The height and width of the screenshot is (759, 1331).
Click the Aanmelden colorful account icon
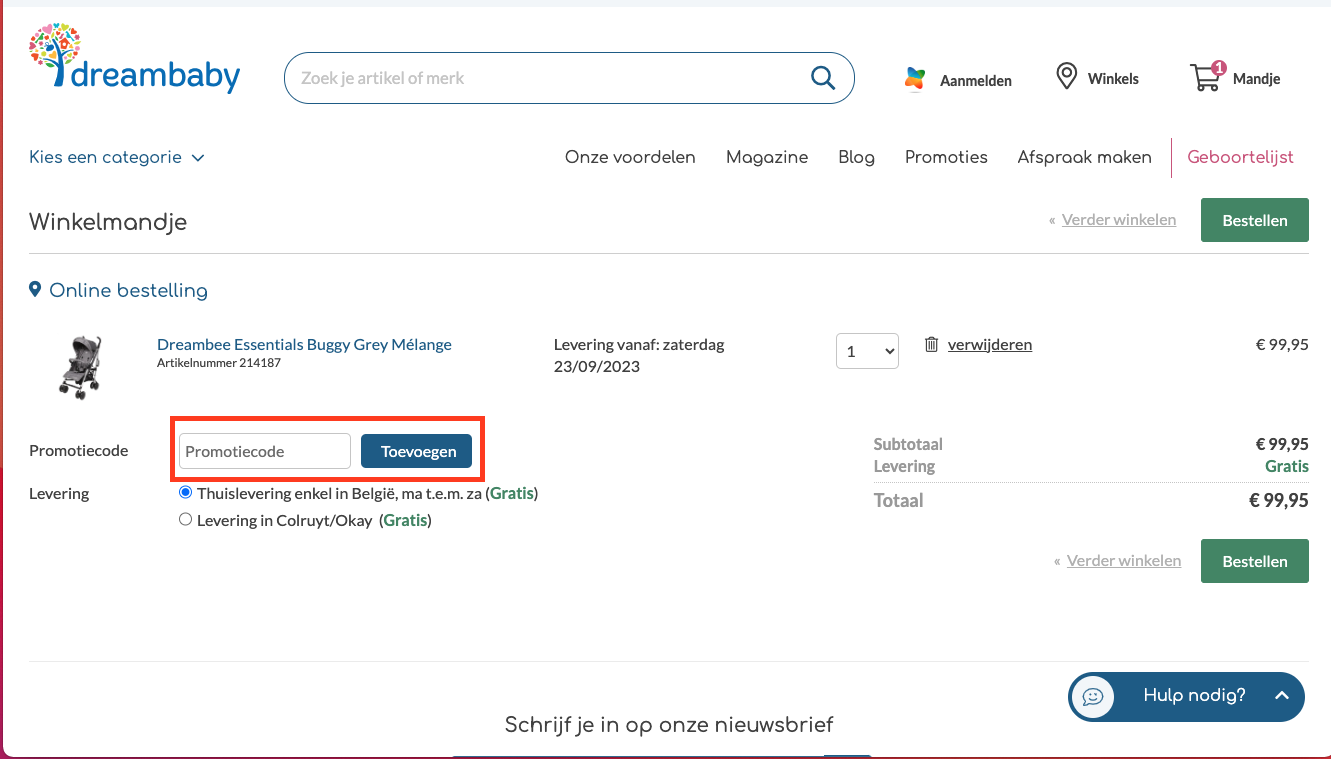(x=915, y=79)
